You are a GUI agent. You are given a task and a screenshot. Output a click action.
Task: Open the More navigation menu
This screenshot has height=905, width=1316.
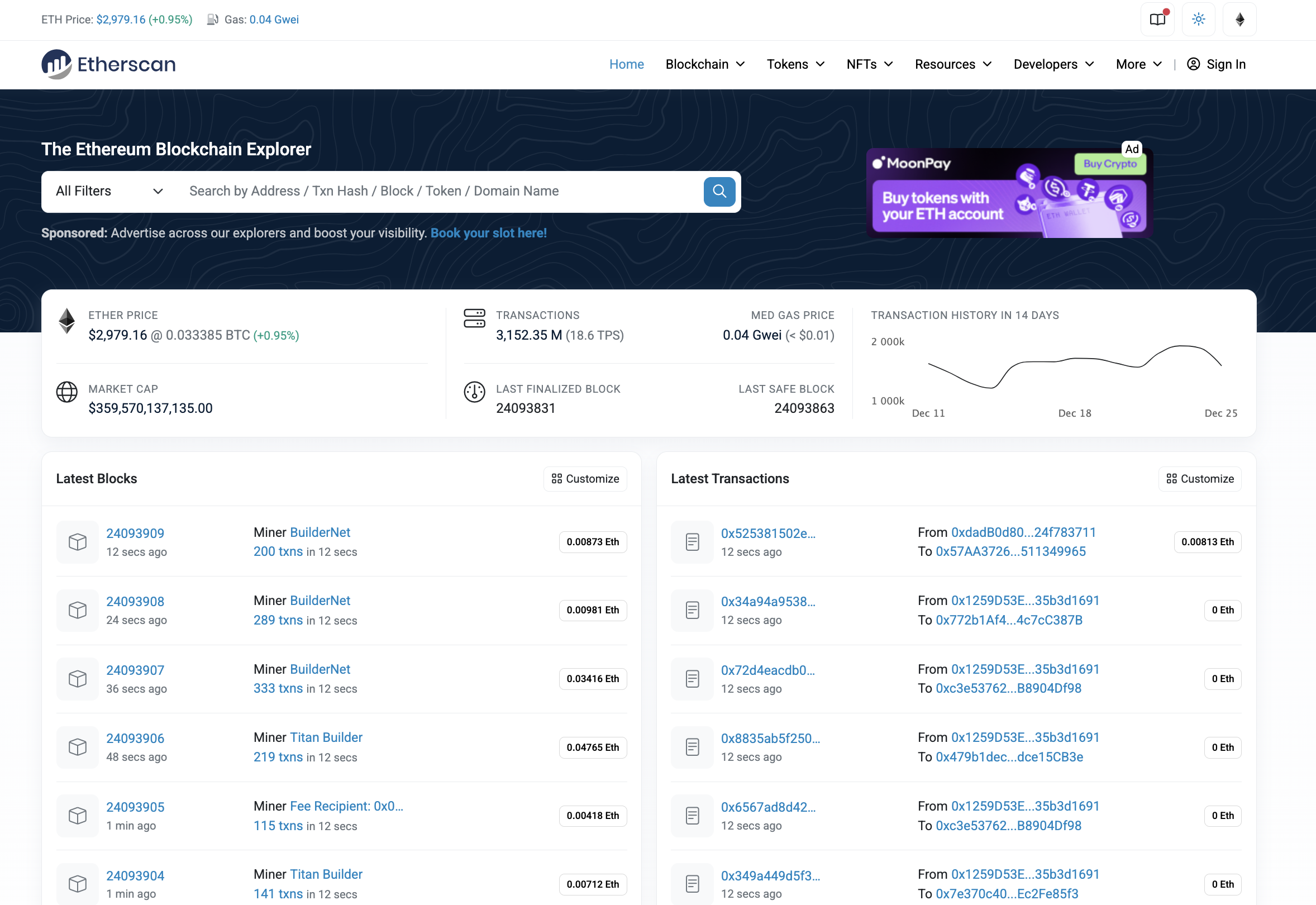pos(1138,64)
